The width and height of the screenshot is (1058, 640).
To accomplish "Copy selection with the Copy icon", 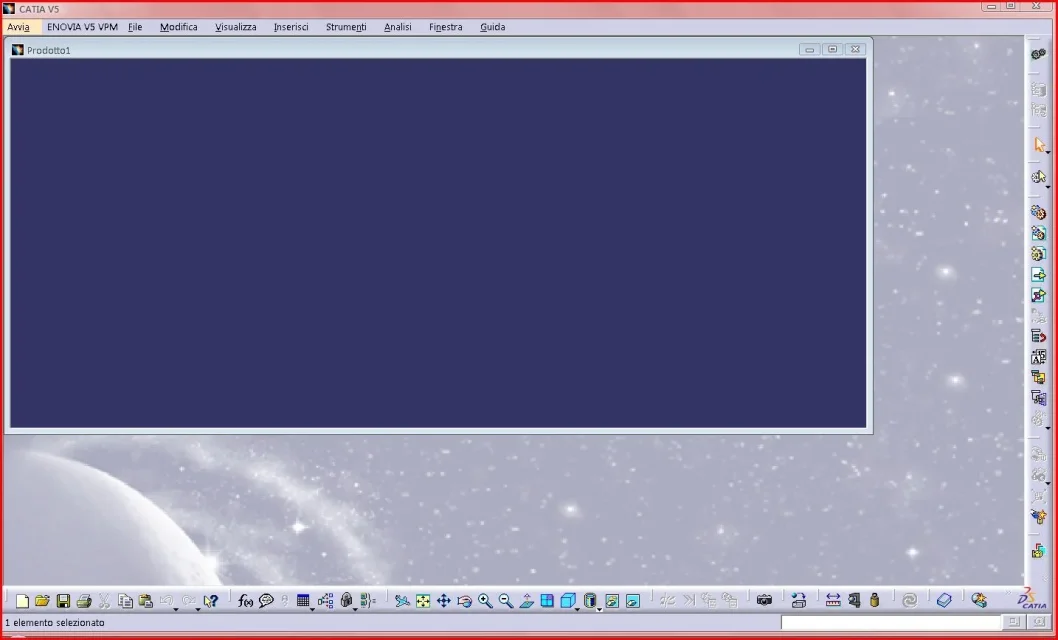I will tap(125, 600).
